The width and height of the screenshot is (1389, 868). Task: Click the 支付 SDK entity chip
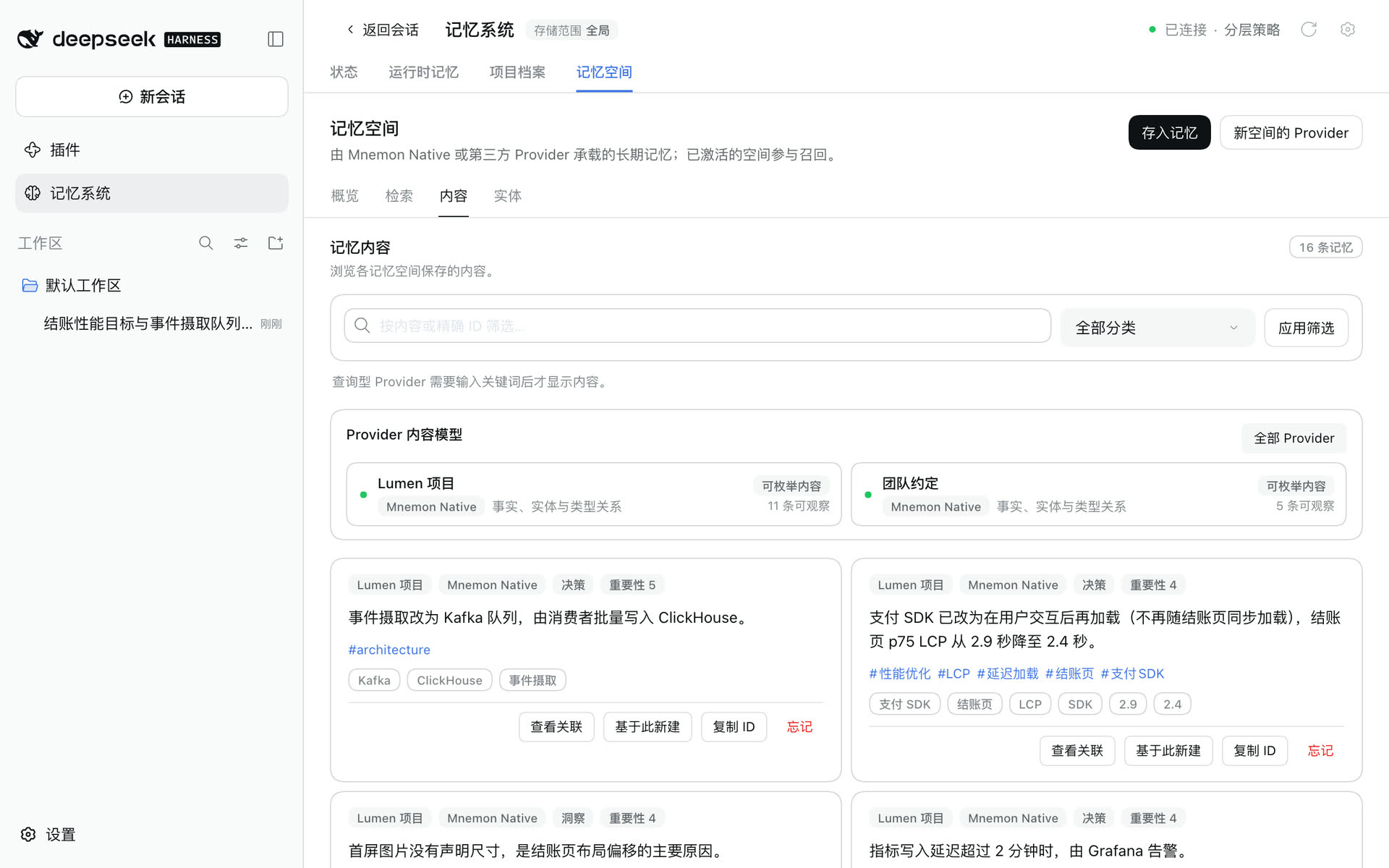[x=904, y=704]
